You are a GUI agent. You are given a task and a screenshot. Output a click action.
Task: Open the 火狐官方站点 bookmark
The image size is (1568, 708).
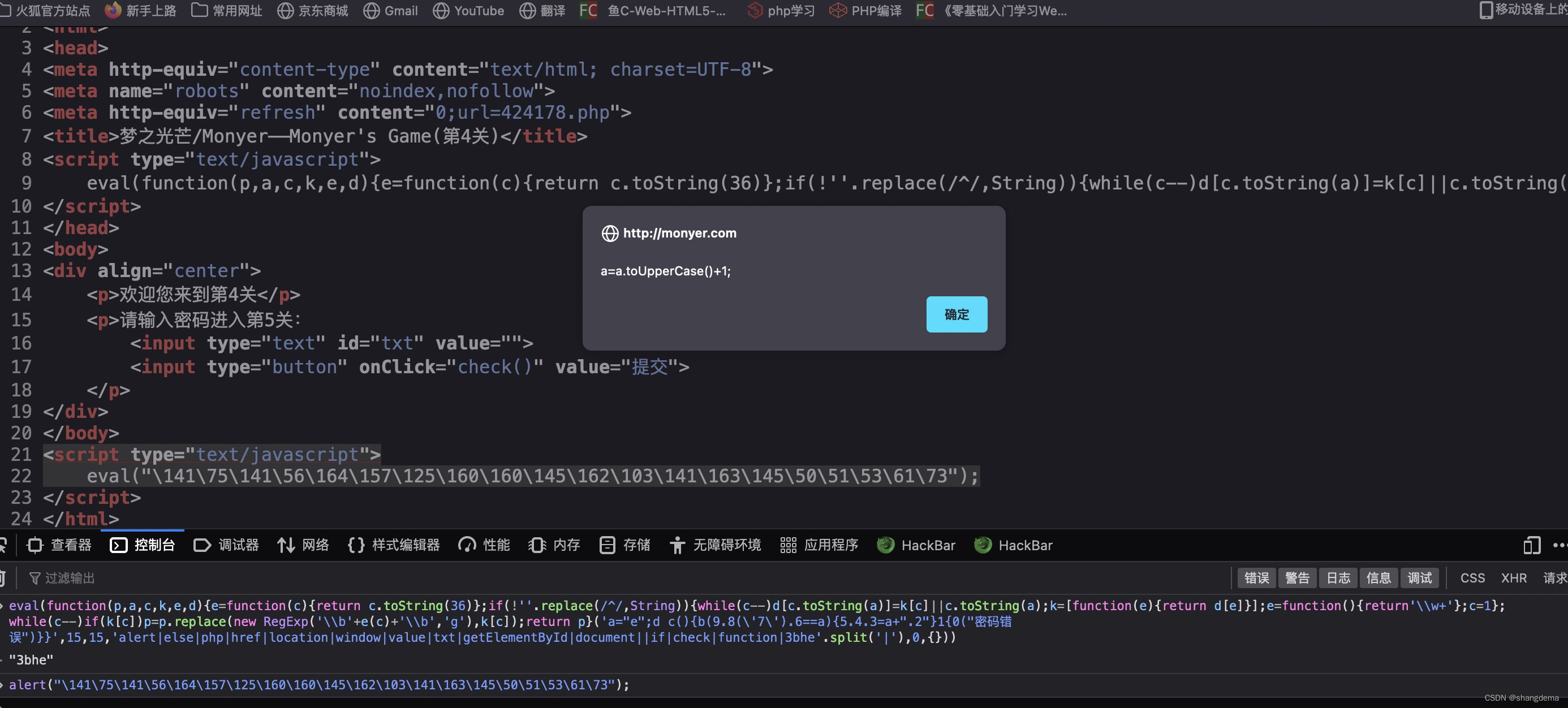pos(46,10)
